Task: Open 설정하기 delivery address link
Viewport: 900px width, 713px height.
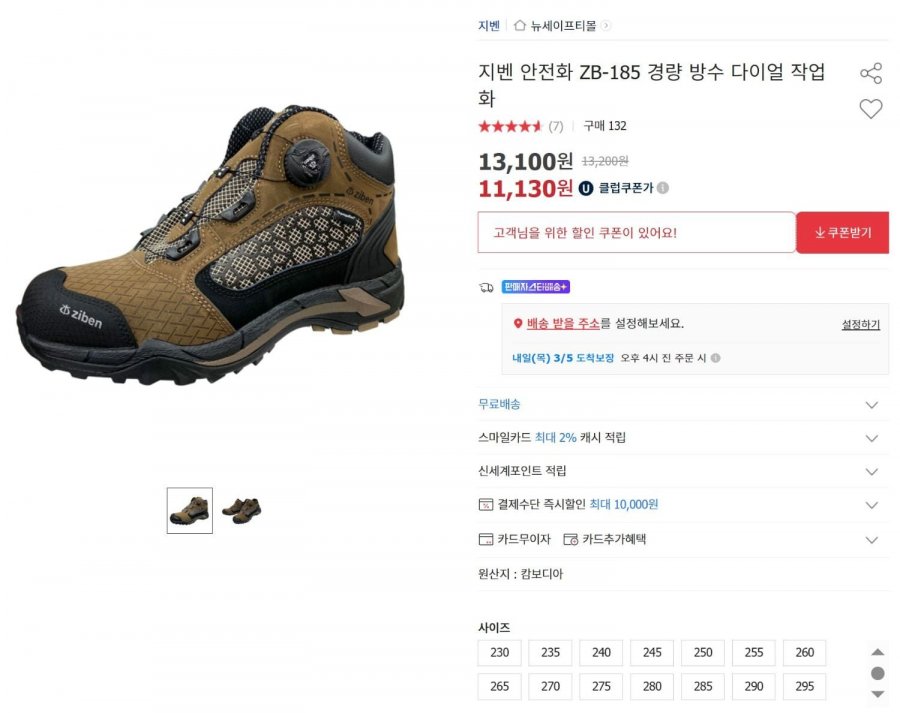Action: pos(860,325)
